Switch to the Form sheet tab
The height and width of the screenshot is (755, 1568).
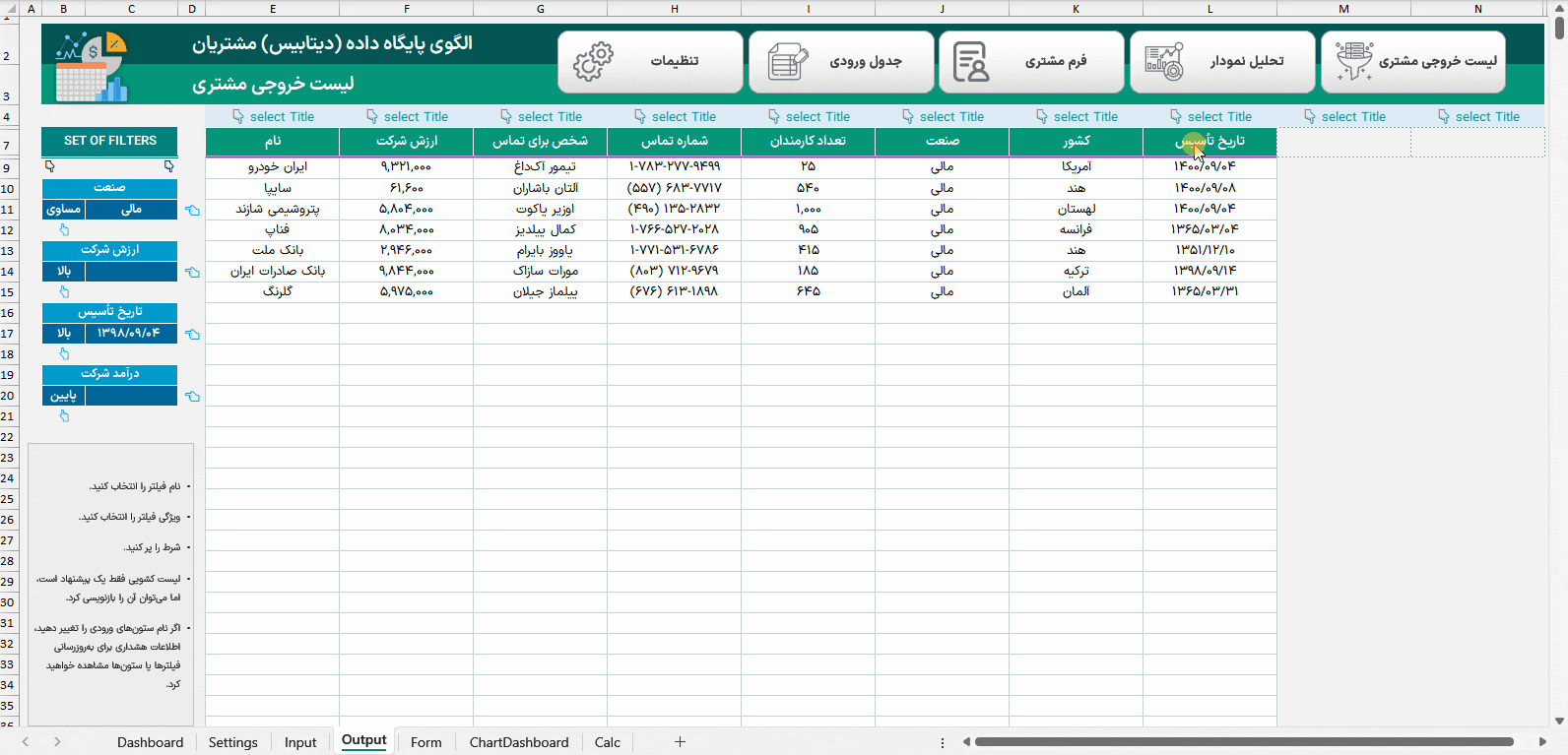(426, 742)
